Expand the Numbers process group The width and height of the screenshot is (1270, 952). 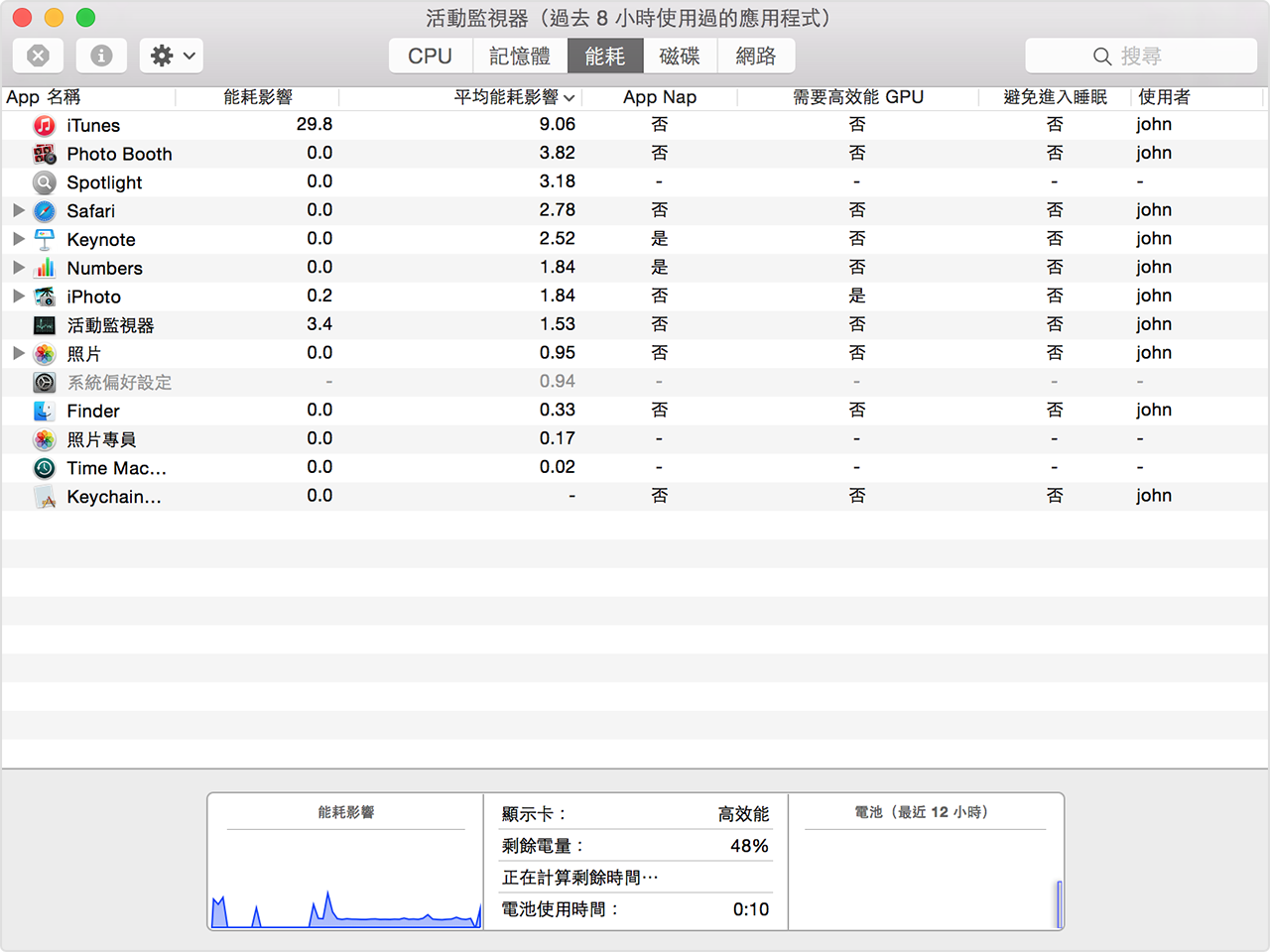18,268
